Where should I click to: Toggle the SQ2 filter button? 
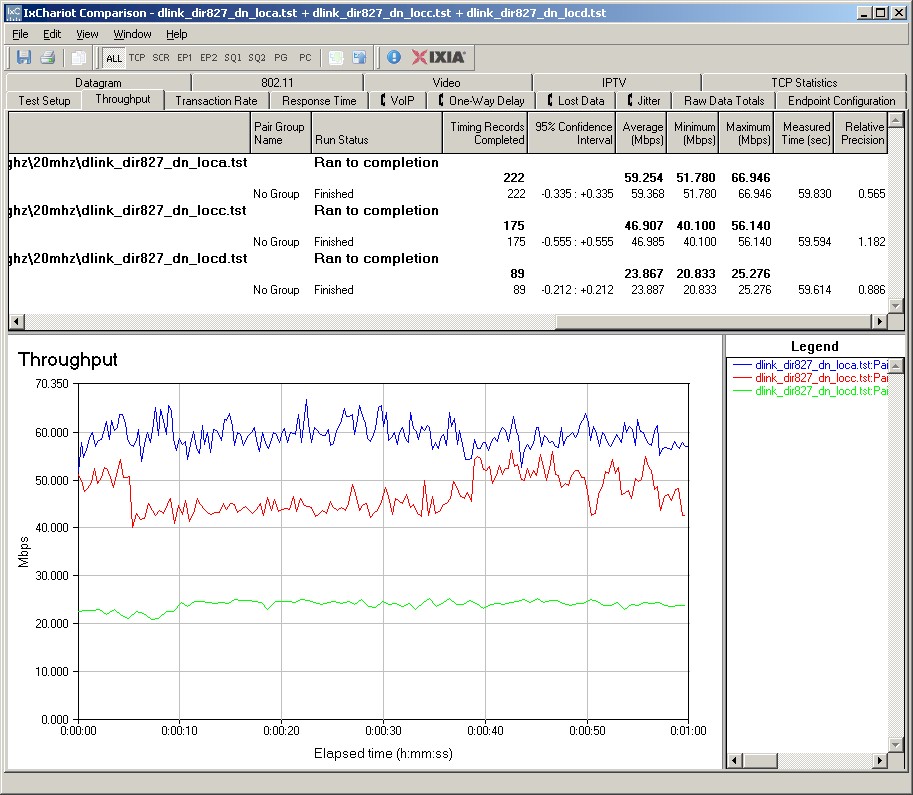pos(256,58)
